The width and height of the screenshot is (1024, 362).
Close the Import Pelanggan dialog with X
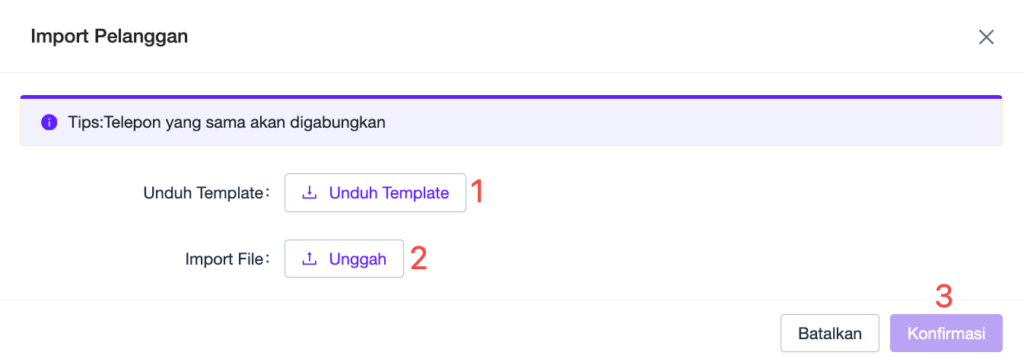click(x=985, y=37)
